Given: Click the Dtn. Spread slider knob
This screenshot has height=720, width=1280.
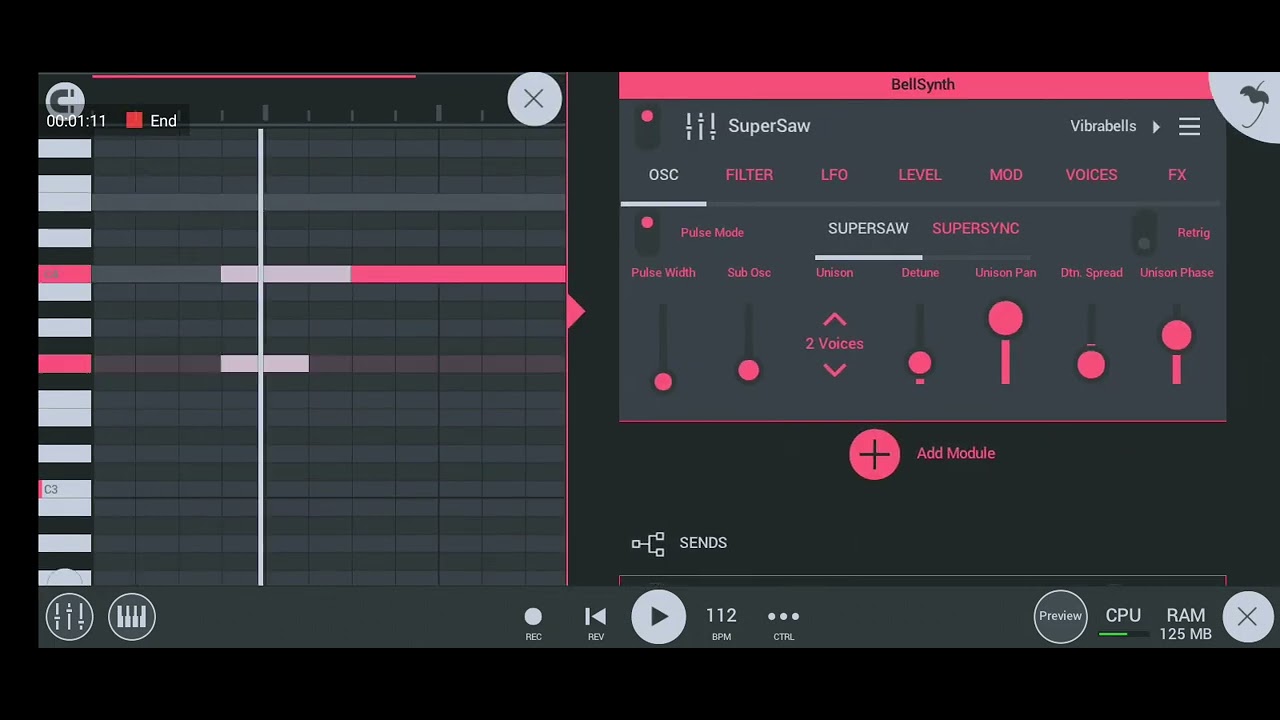Looking at the screenshot, I should point(1091,365).
